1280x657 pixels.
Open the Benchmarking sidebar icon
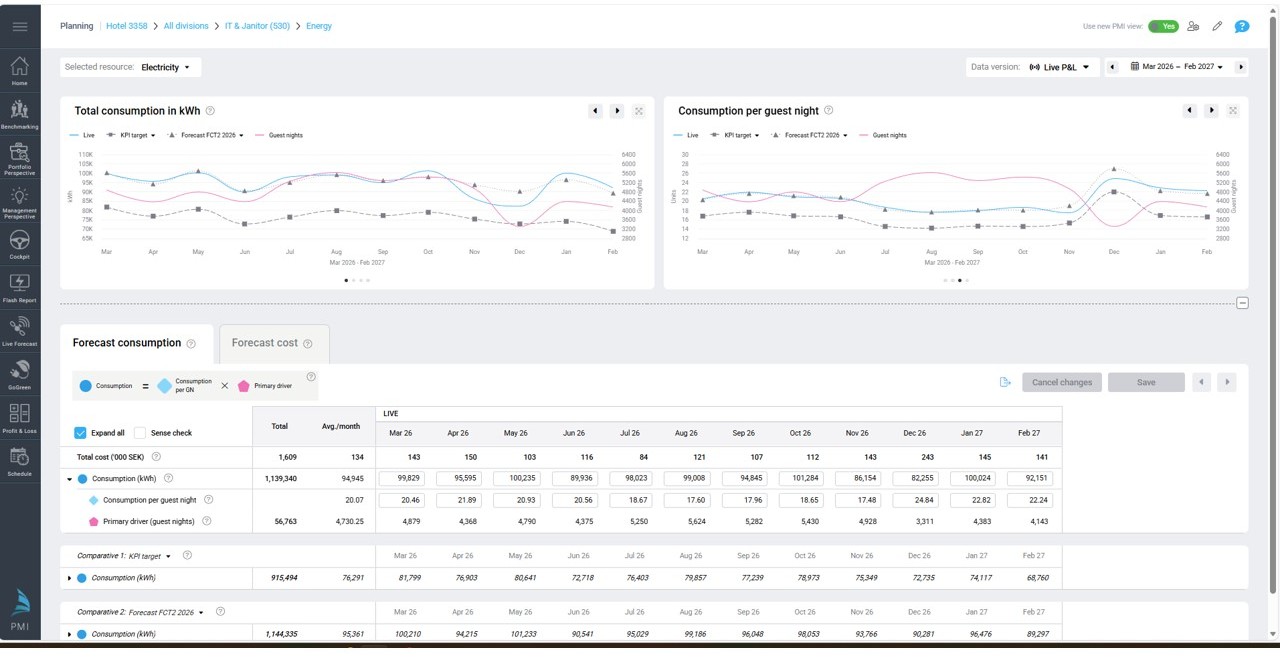coord(19,113)
